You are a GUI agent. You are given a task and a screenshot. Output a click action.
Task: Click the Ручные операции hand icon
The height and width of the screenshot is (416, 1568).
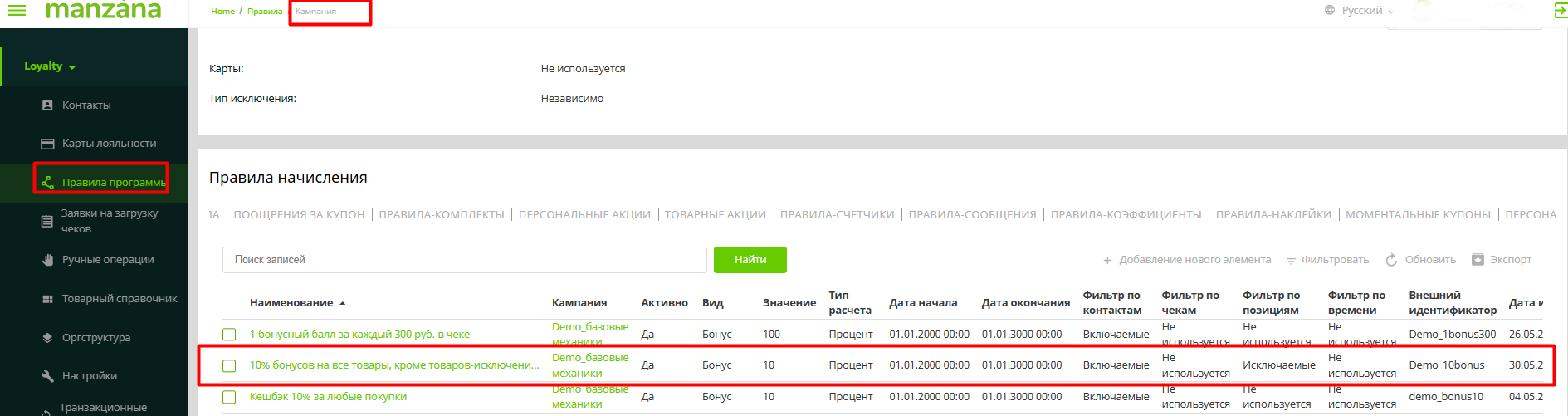[47, 260]
